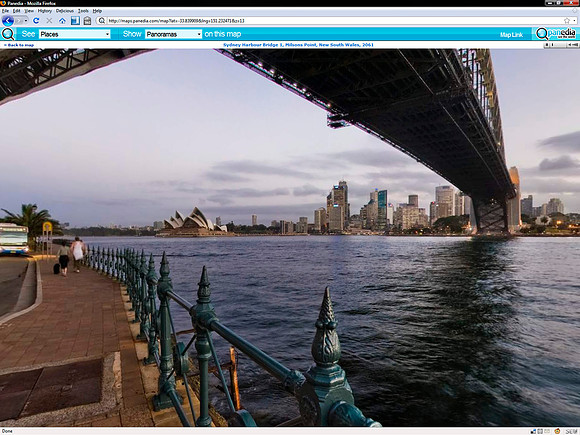Viewport: 580px width, 435px height.
Task: Go to the browser Home page icon
Action: 62,21
